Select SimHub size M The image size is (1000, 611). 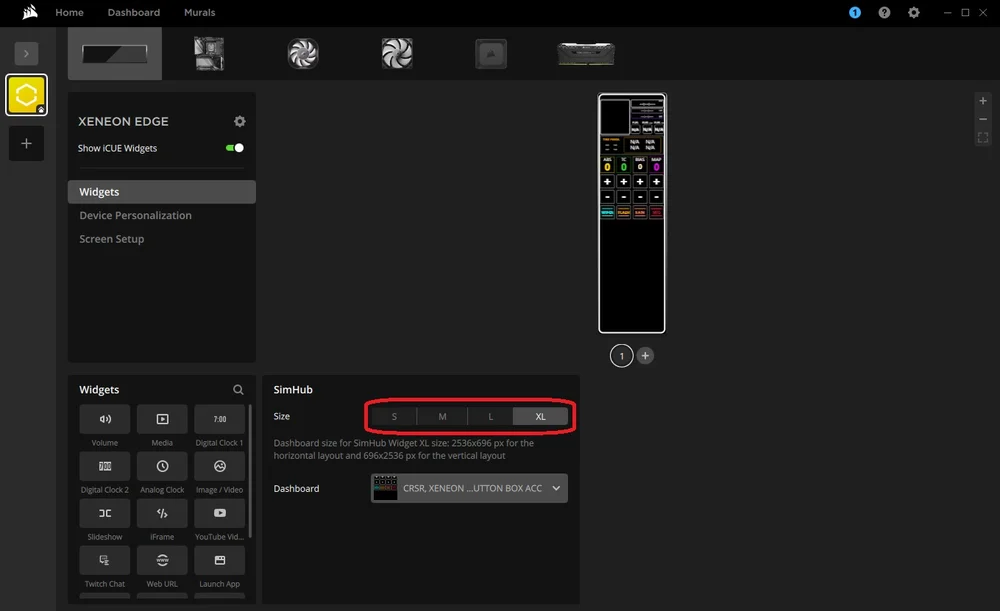point(442,416)
